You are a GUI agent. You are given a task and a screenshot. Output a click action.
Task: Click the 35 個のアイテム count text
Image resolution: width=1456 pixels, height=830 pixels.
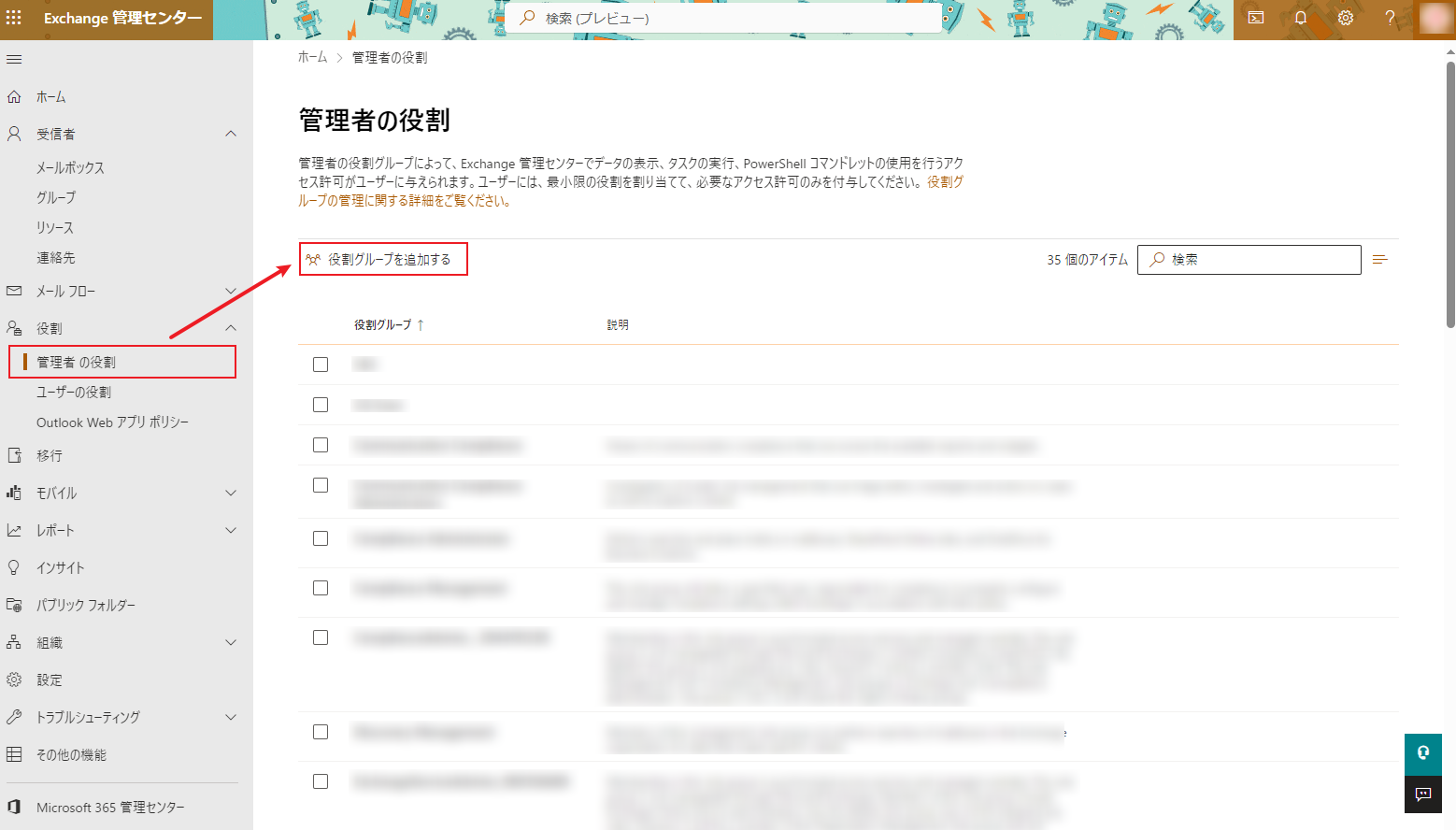pos(1088,260)
